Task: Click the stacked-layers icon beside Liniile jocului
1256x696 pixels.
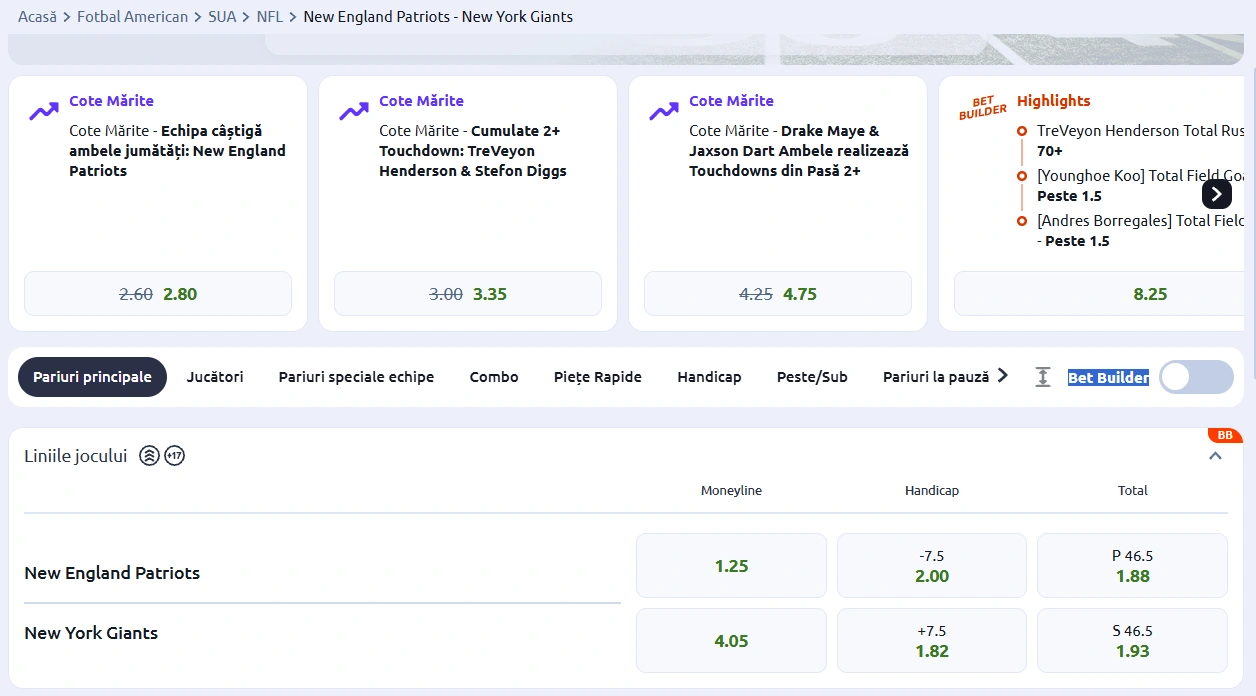Action: tap(149, 456)
